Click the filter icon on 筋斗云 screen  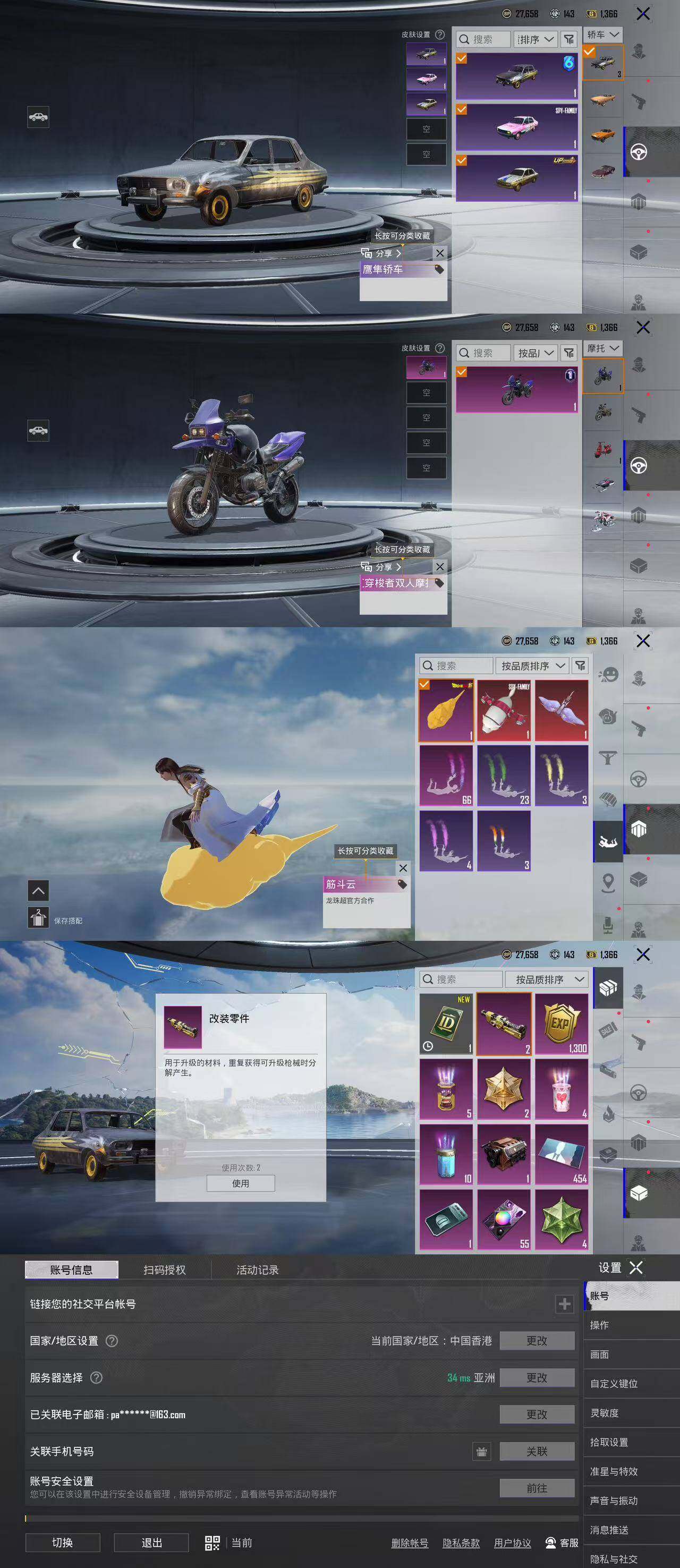tap(580, 666)
